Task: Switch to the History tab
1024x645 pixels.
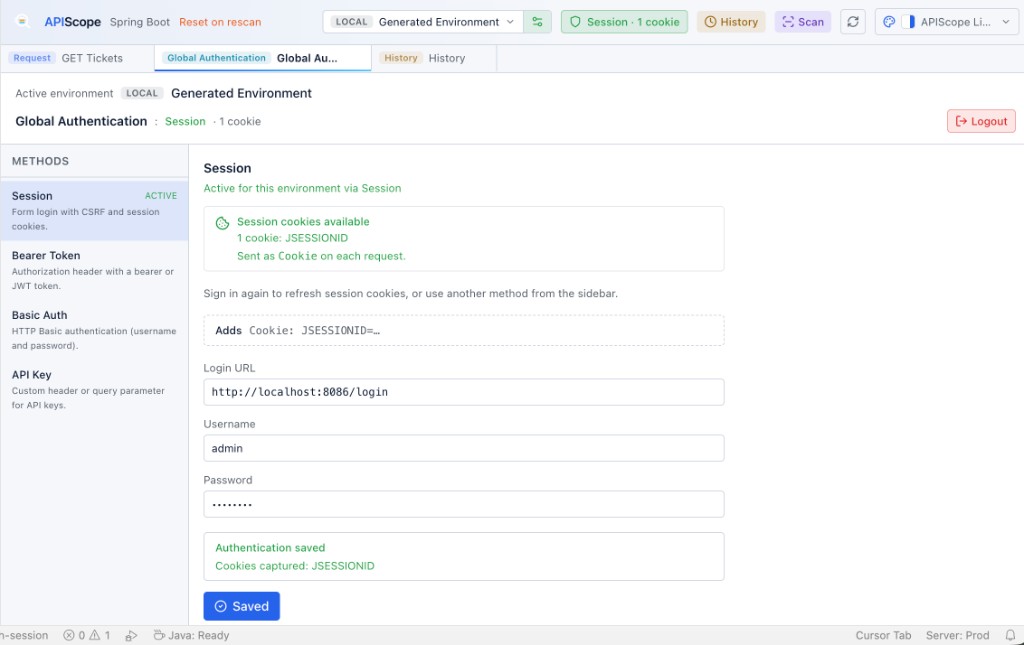Action: (x=434, y=58)
